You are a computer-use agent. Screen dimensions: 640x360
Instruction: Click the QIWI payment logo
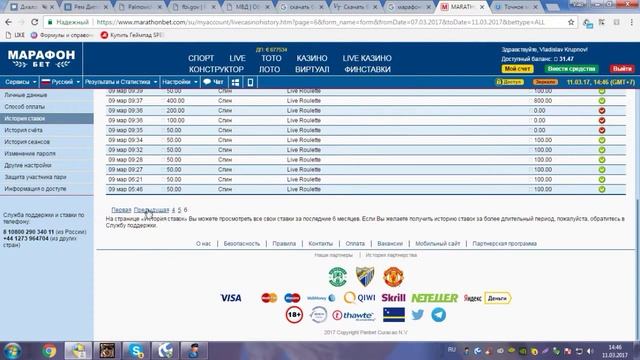[x=360, y=298]
